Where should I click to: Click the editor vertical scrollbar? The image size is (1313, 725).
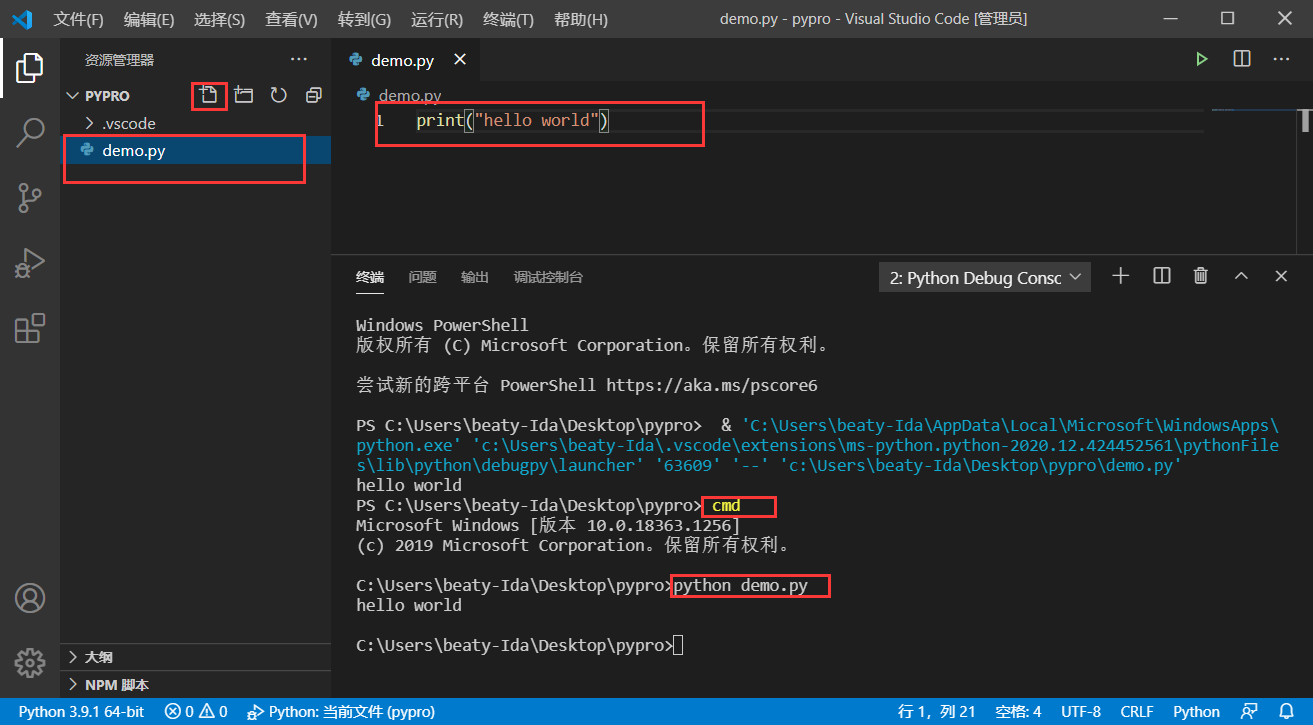(x=1305, y=122)
